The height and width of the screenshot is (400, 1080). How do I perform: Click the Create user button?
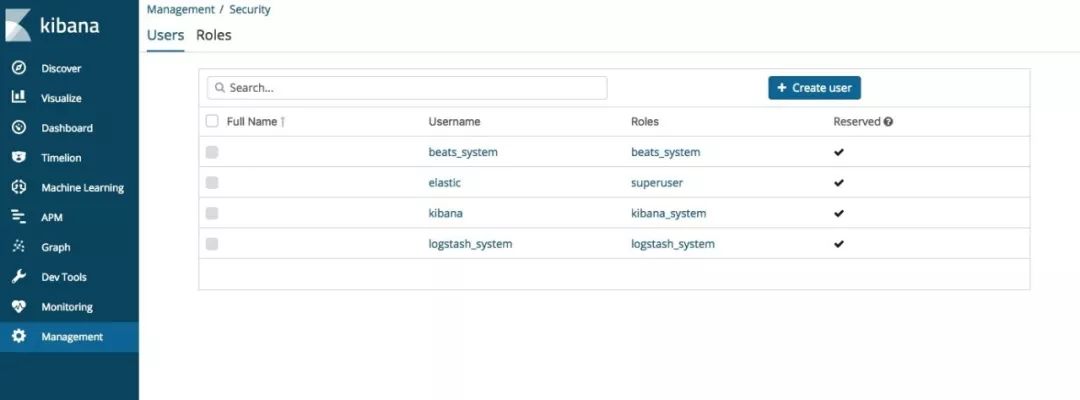tap(814, 87)
